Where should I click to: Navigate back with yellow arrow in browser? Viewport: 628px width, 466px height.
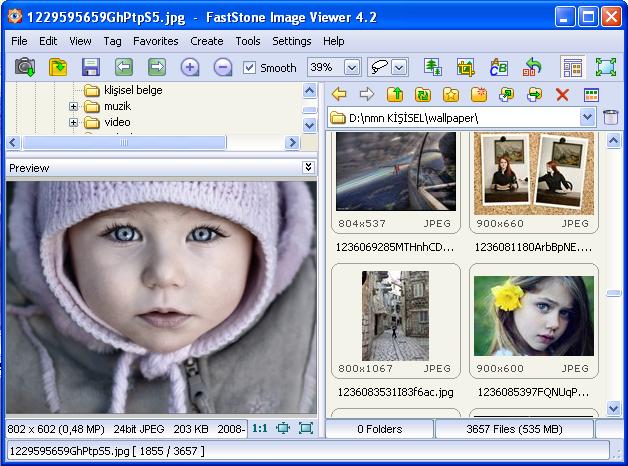(339, 94)
